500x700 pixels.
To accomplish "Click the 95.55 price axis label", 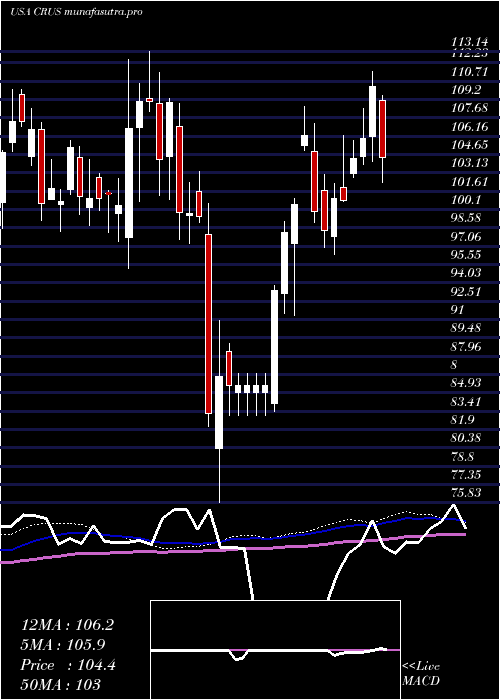I will coord(466,254).
